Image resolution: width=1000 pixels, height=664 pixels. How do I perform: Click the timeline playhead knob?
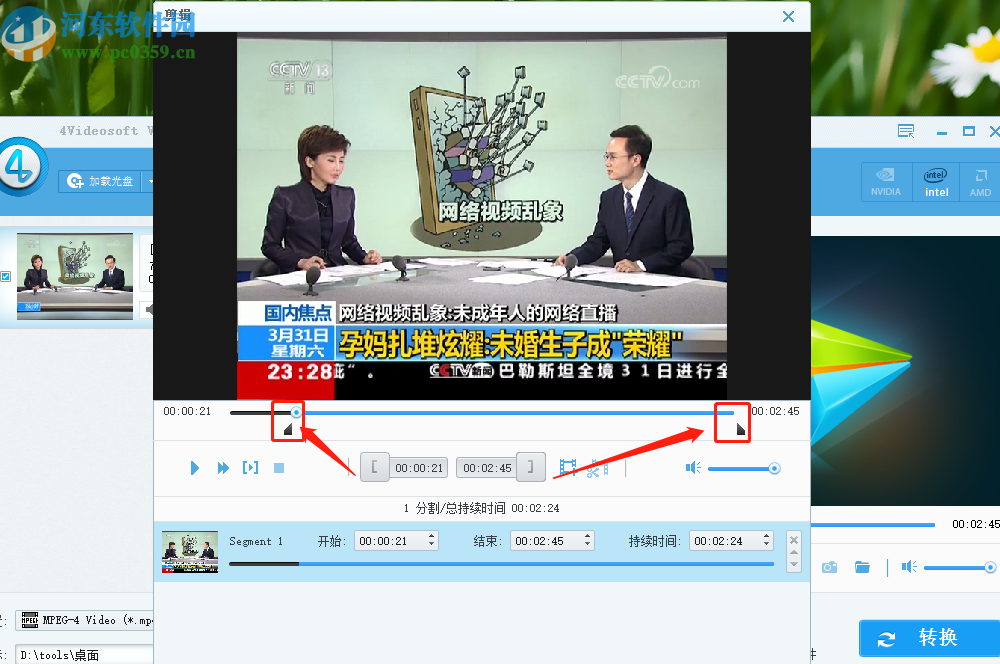[296, 413]
